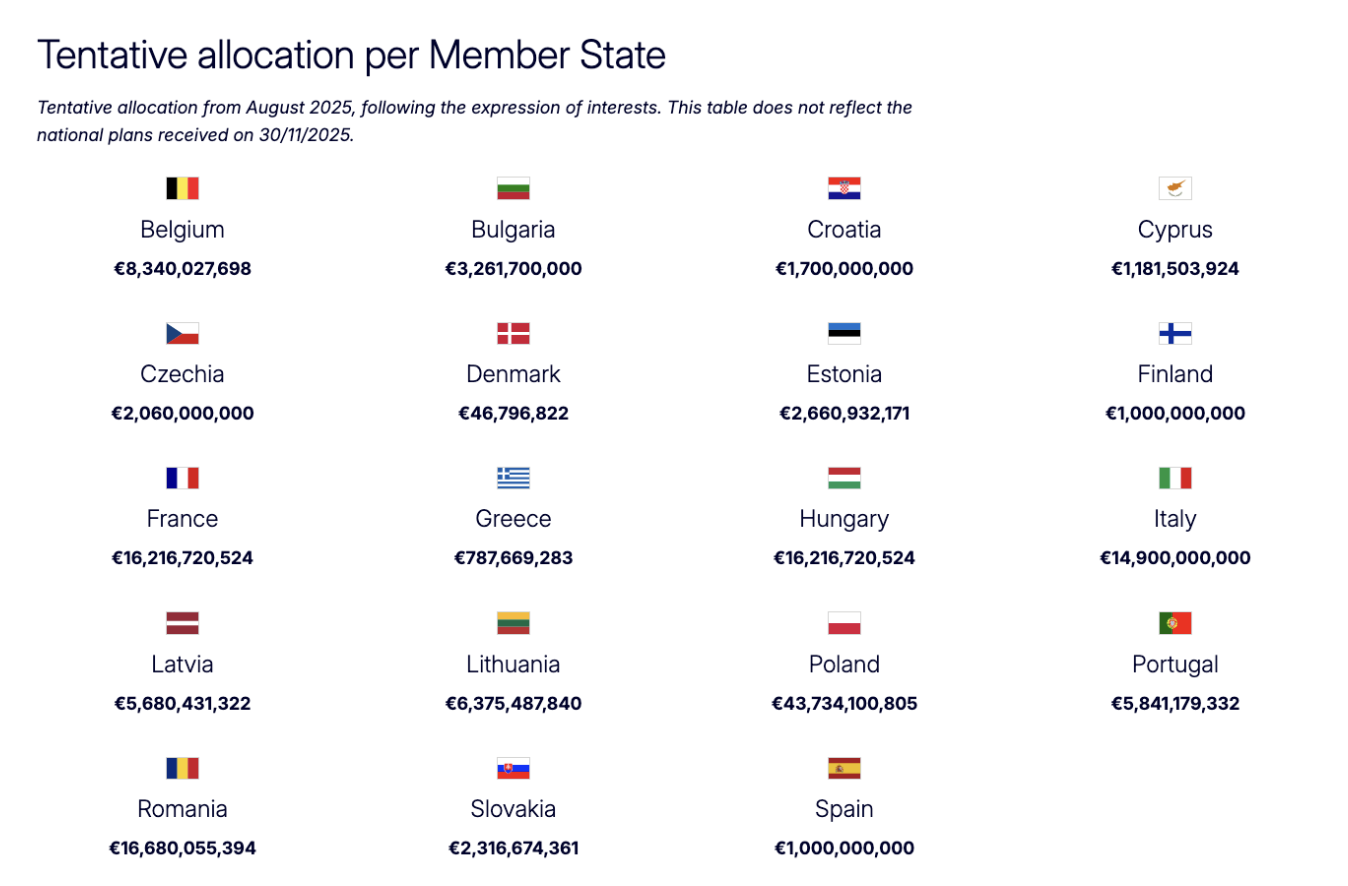This screenshot has width=1348, height=886.
Task: Select the France flag icon
Action: point(182,478)
